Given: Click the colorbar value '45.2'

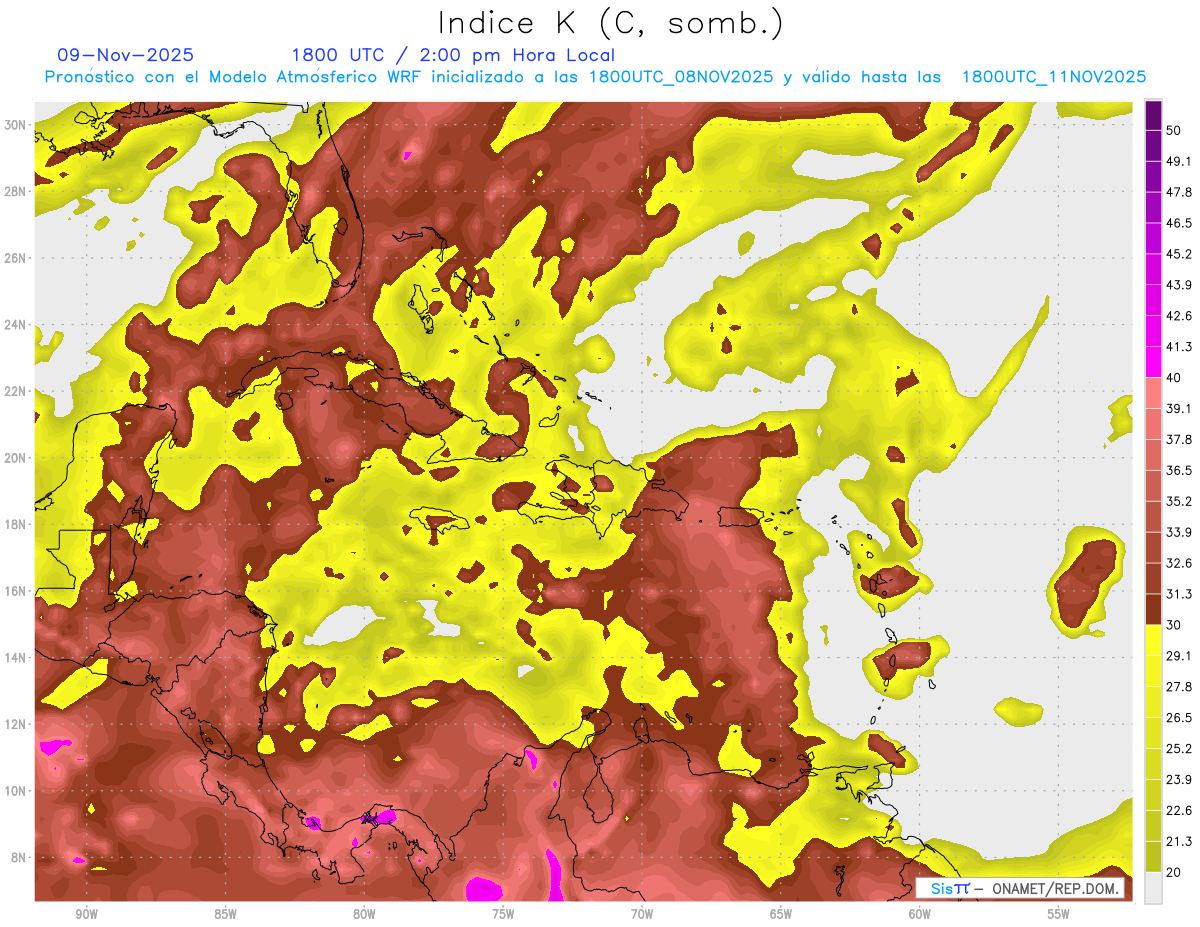Looking at the screenshot, I should [x=1179, y=254].
